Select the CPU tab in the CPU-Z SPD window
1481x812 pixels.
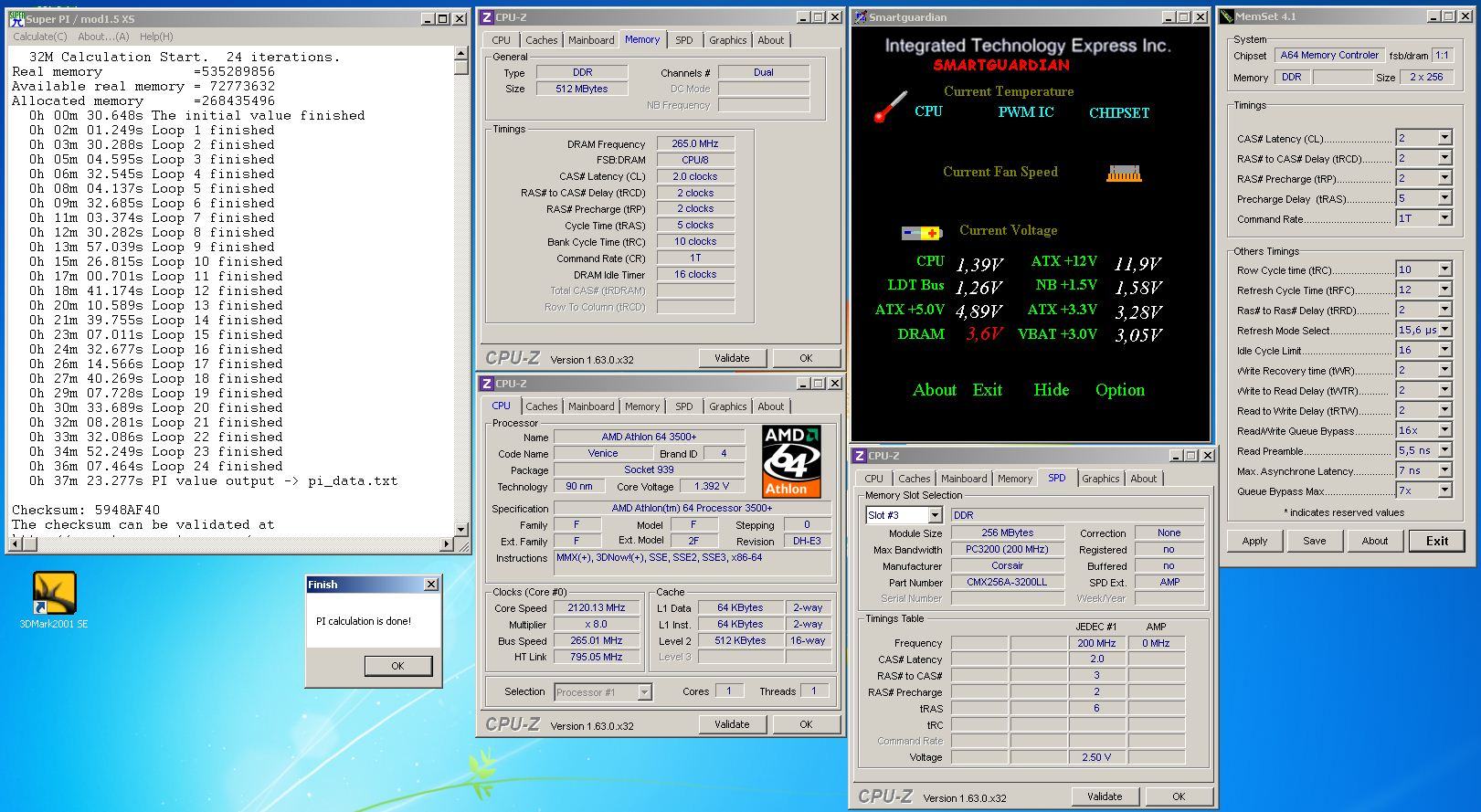point(873,479)
